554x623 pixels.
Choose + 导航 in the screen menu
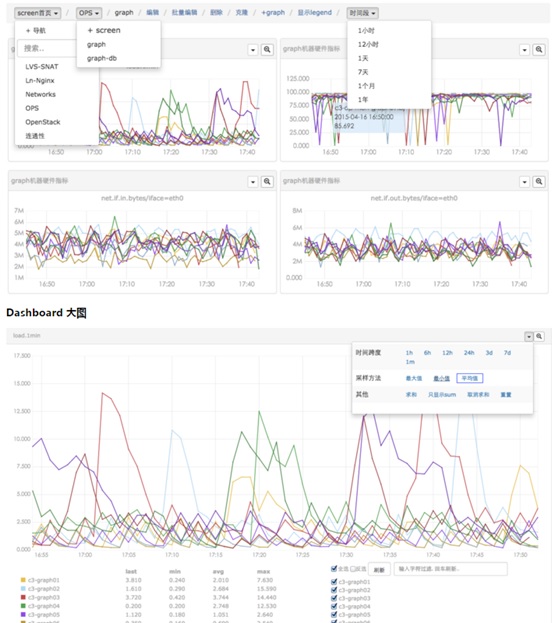35,31
